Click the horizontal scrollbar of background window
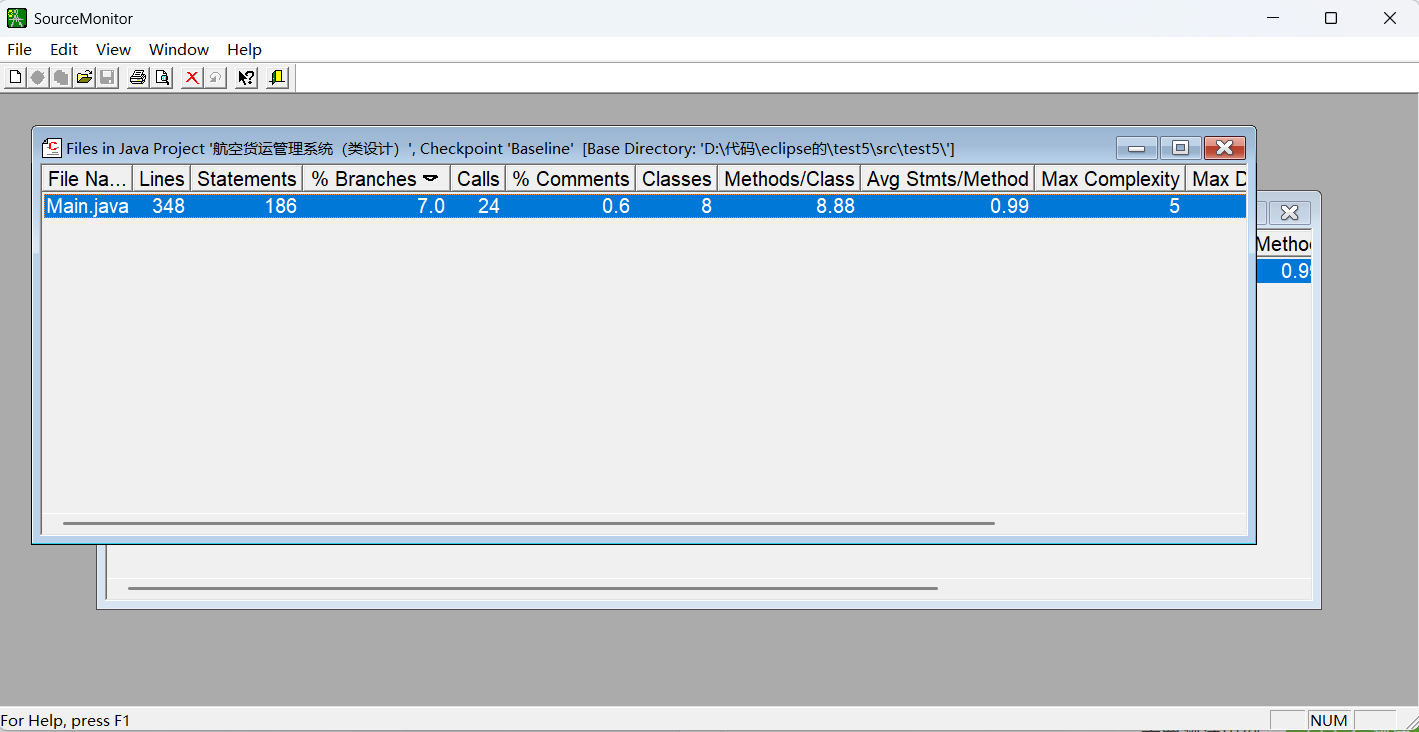Screen dimensions: 1419x732 (x=533, y=588)
